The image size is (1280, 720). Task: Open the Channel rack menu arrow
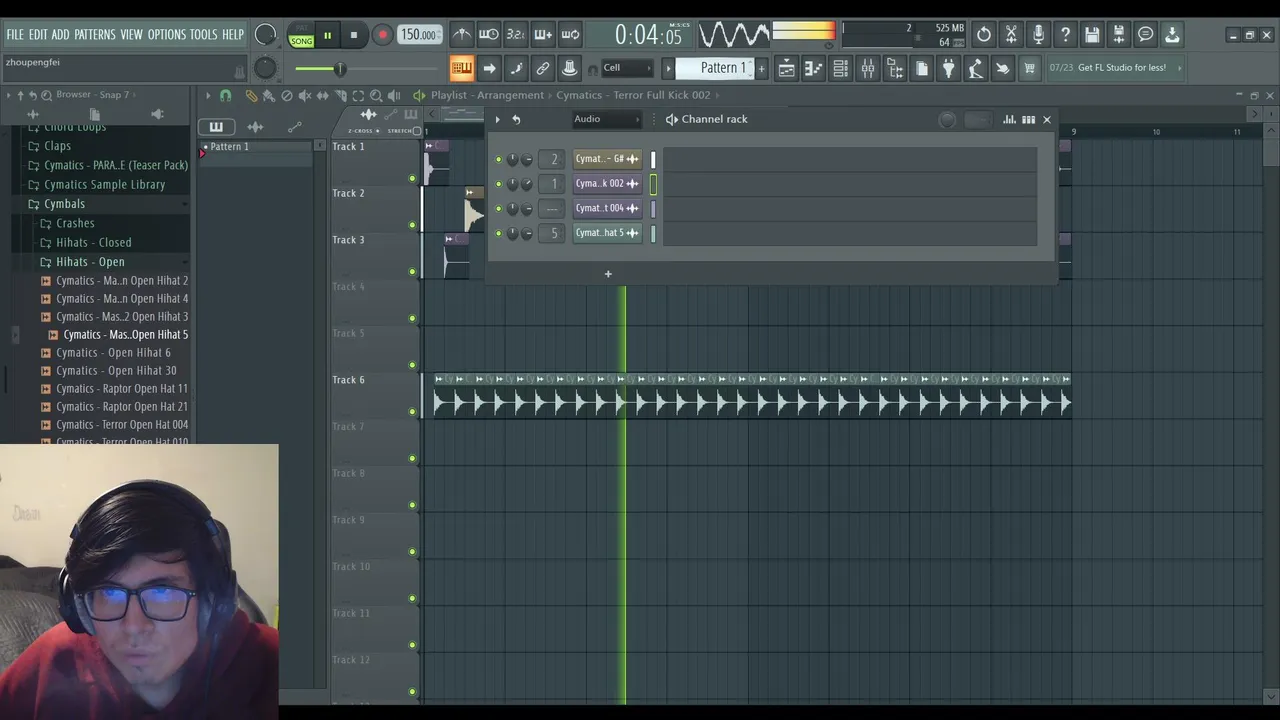[497, 120]
